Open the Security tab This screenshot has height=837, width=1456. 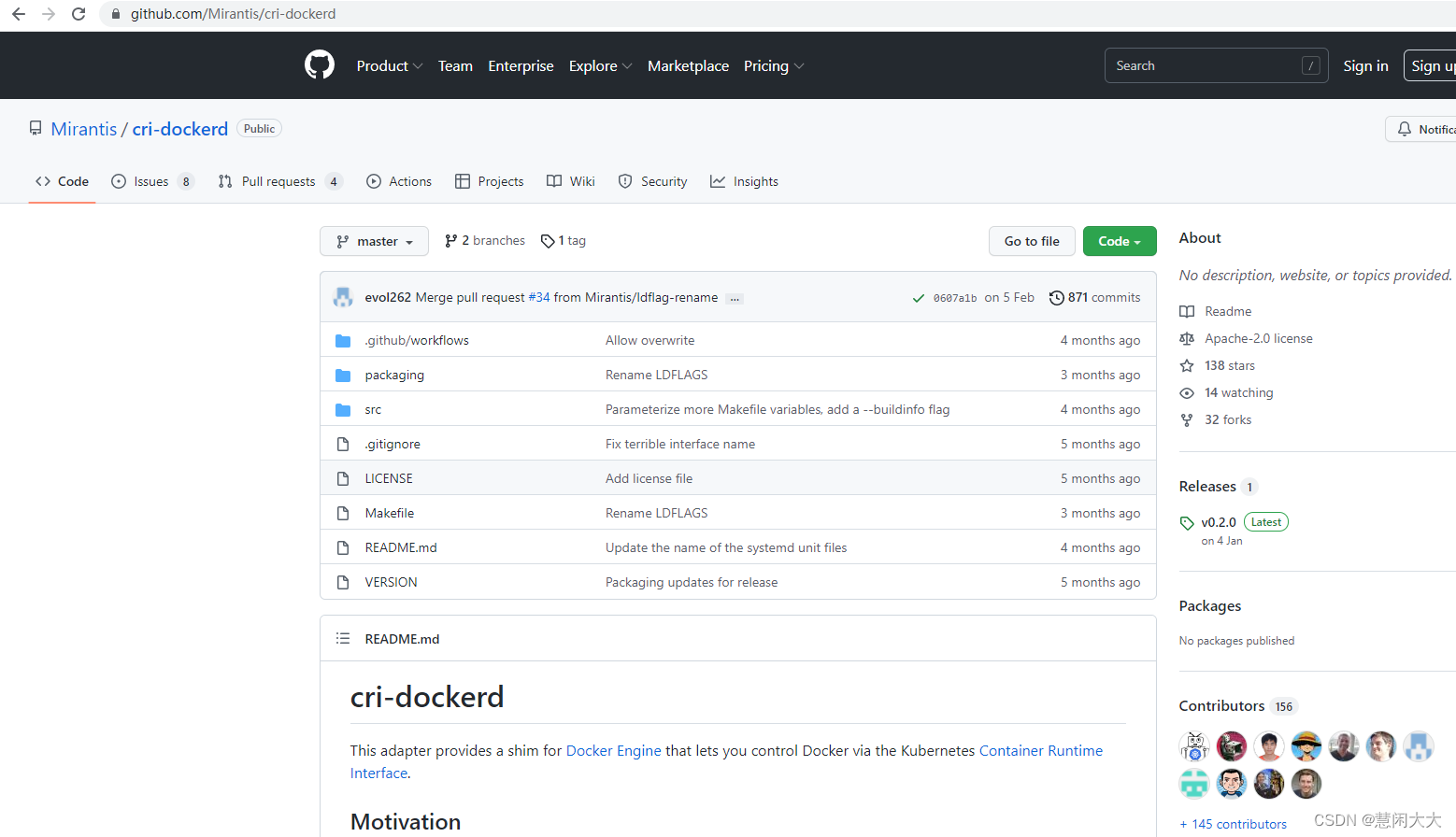pos(652,181)
